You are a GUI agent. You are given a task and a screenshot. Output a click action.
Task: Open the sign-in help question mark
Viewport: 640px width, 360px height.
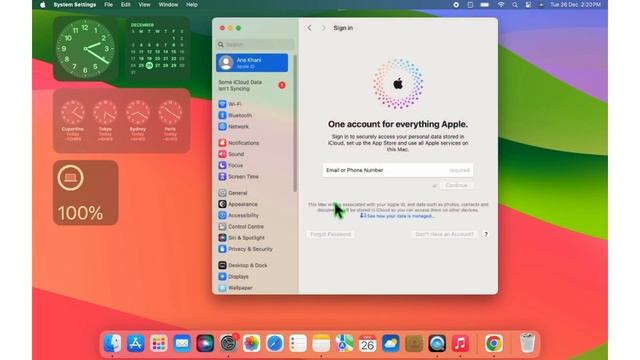pyautogui.click(x=486, y=234)
